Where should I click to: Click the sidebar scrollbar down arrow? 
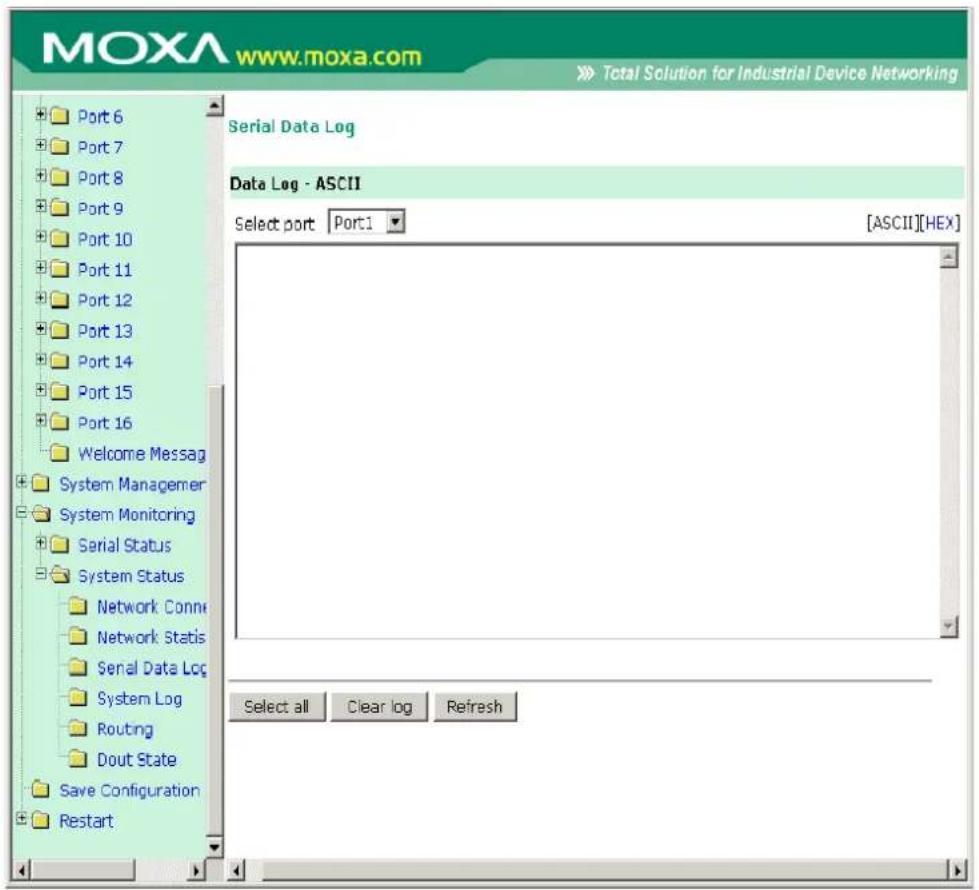tap(214, 846)
